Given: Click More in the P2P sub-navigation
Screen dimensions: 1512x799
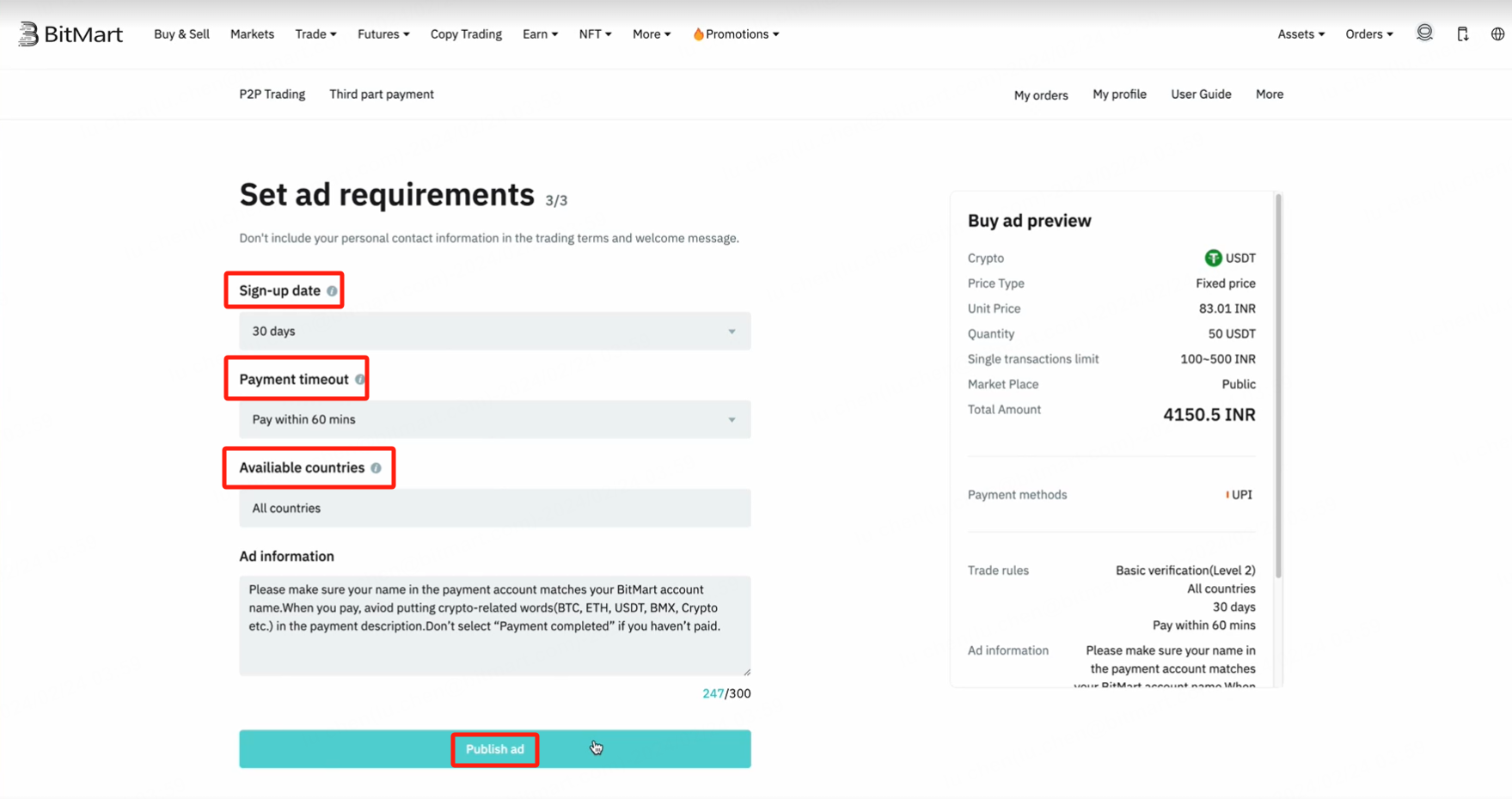Looking at the screenshot, I should pos(1270,95).
